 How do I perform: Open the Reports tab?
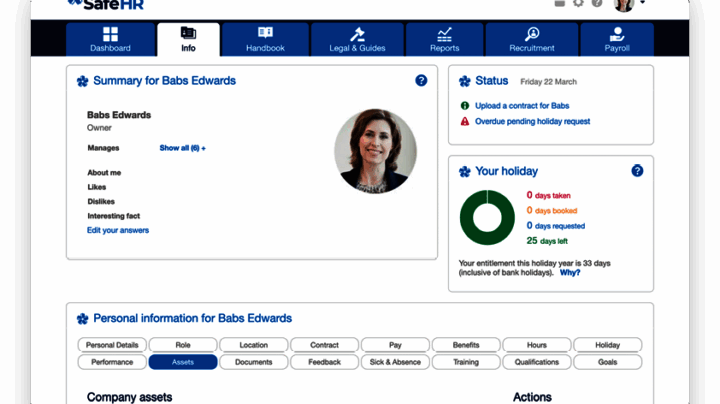click(x=444, y=39)
